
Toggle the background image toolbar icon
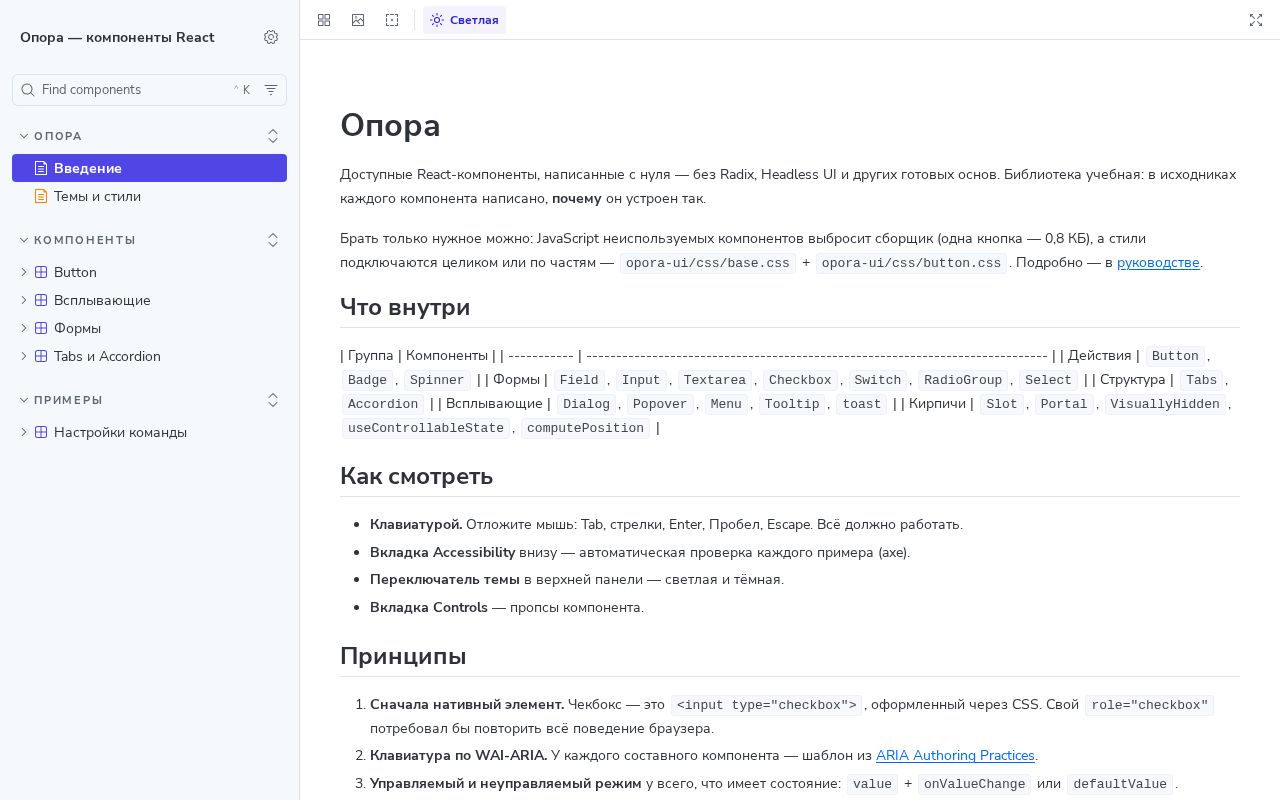(358, 20)
